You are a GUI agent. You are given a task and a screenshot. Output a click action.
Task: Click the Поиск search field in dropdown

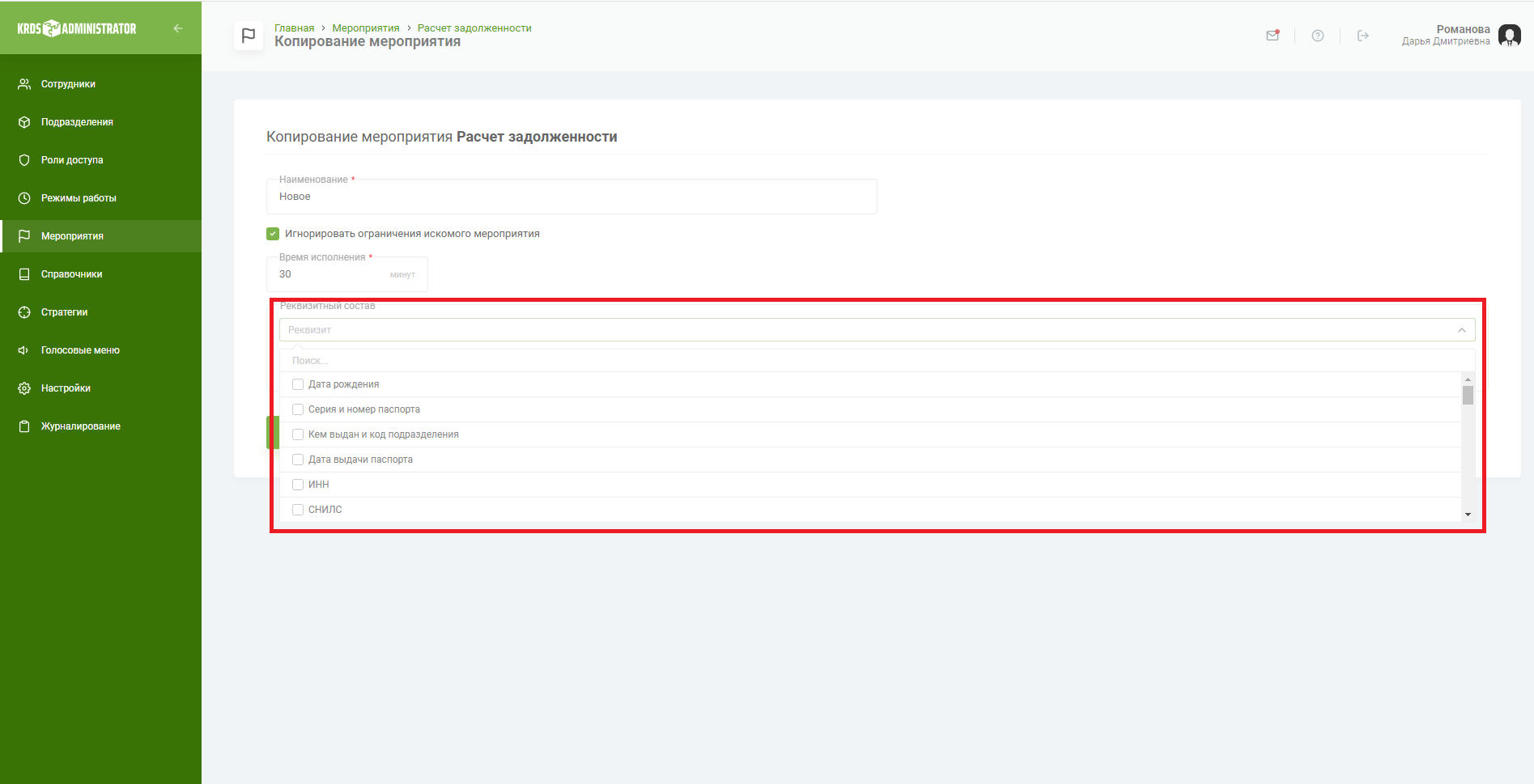click(877, 361)
